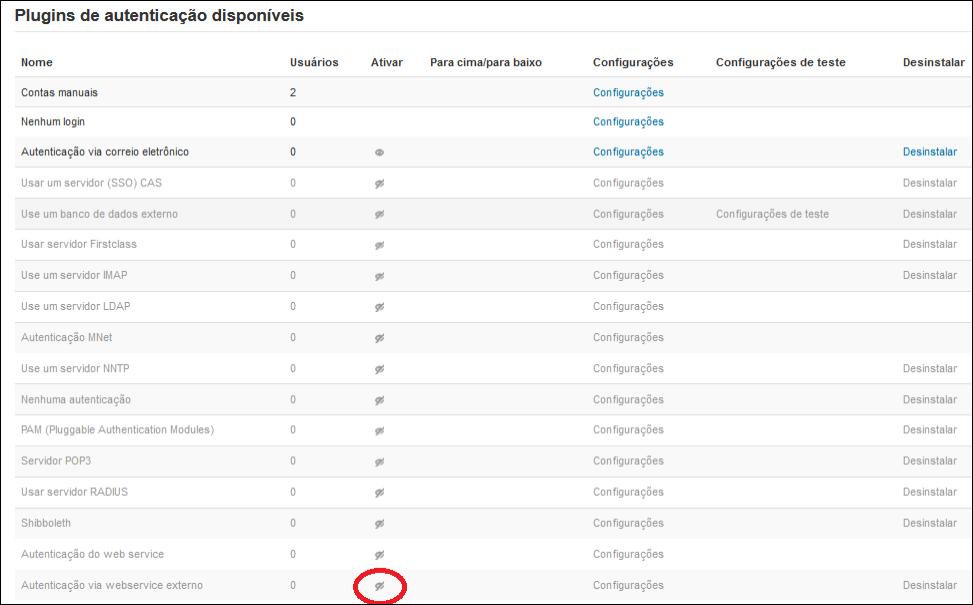The width and height of the screenshot is (973, 605).
Task: Click Desinstalar for Autenticação via correio eletrônico
Action: tap(930, 151)
